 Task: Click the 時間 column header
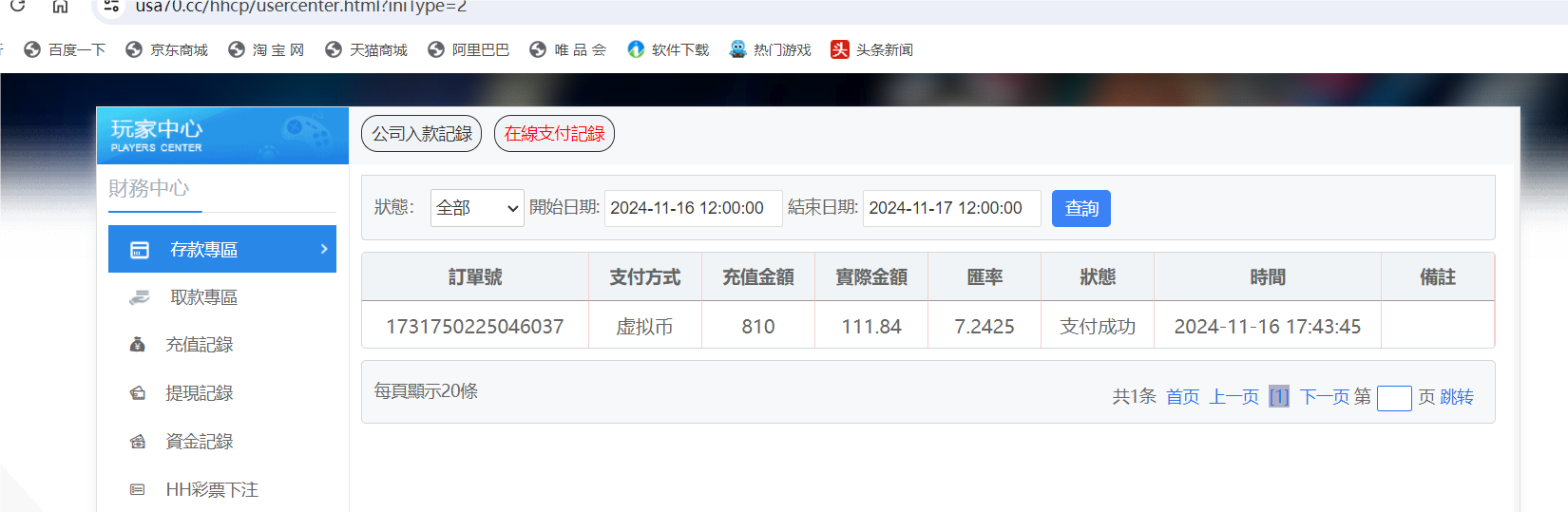click(1268, 277)
